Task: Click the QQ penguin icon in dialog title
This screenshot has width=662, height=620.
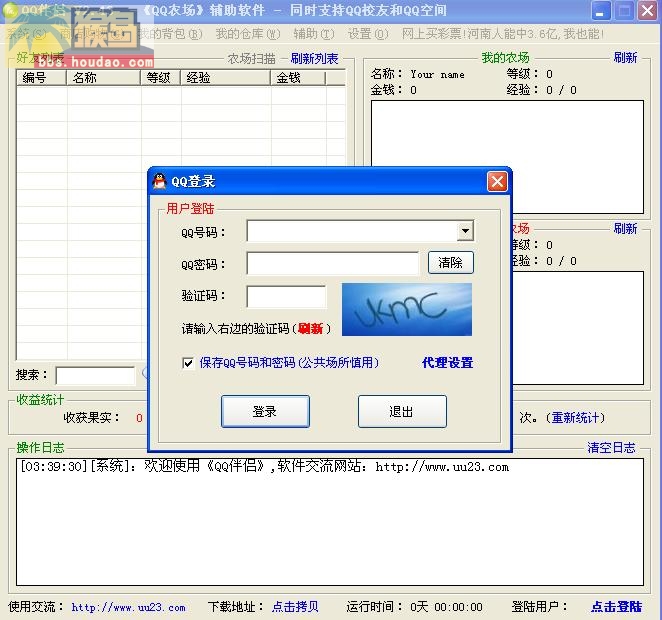Action: (160, 181)
